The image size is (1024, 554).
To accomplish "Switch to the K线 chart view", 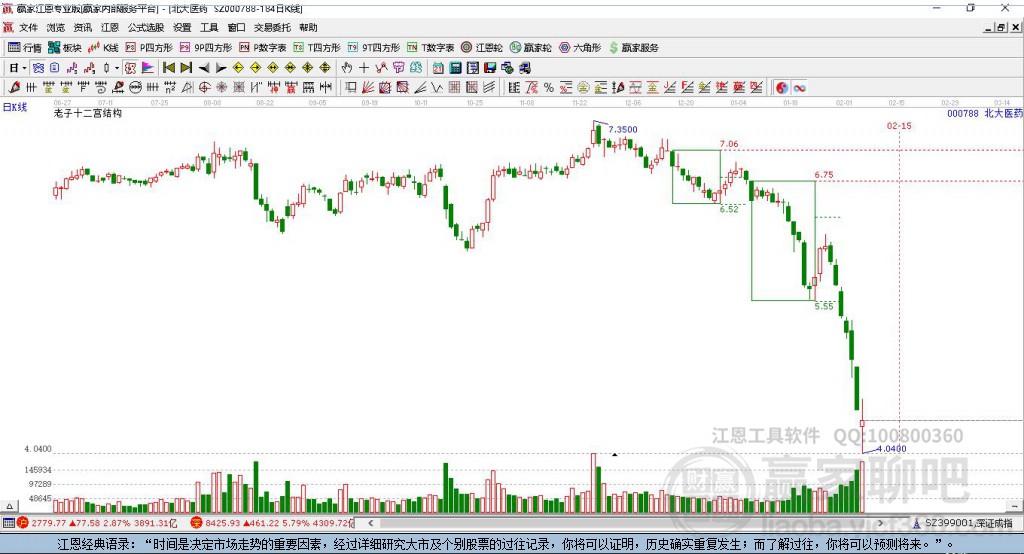I will [103, 48].
